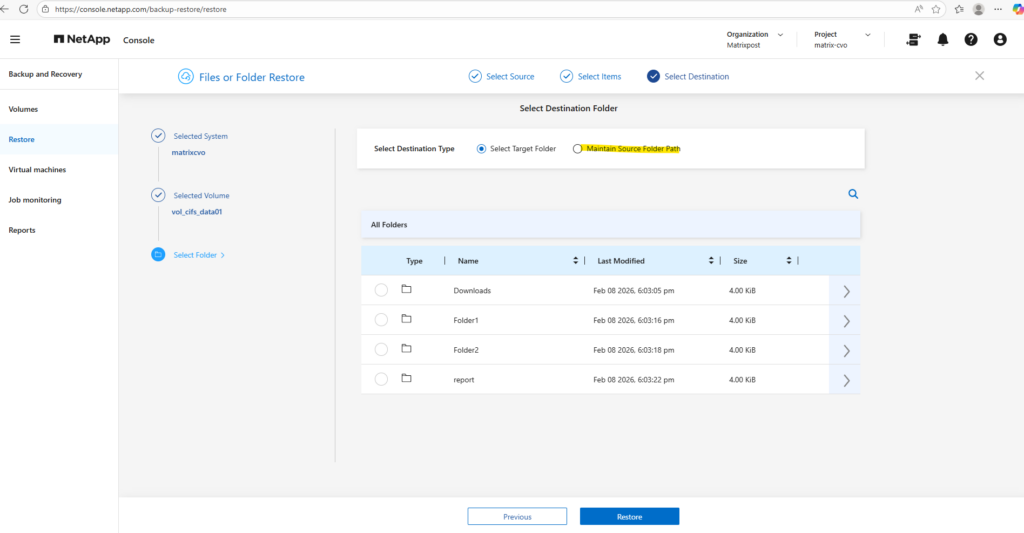Choose Maintain Source Folder Path option

(577, 149)
